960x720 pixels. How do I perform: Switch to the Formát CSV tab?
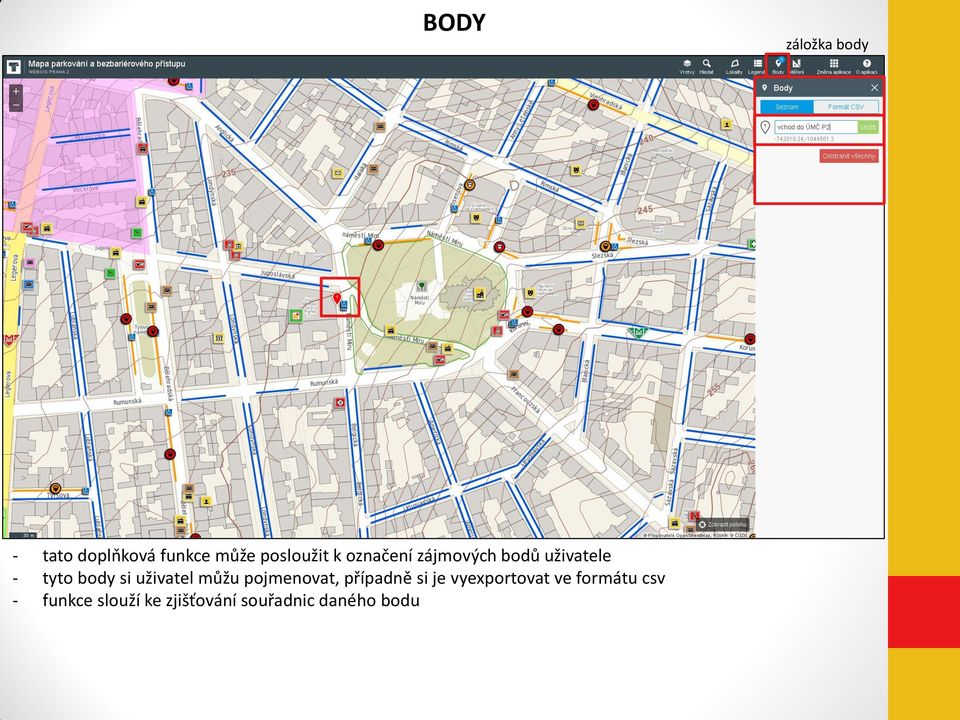[x=846, y=107]
